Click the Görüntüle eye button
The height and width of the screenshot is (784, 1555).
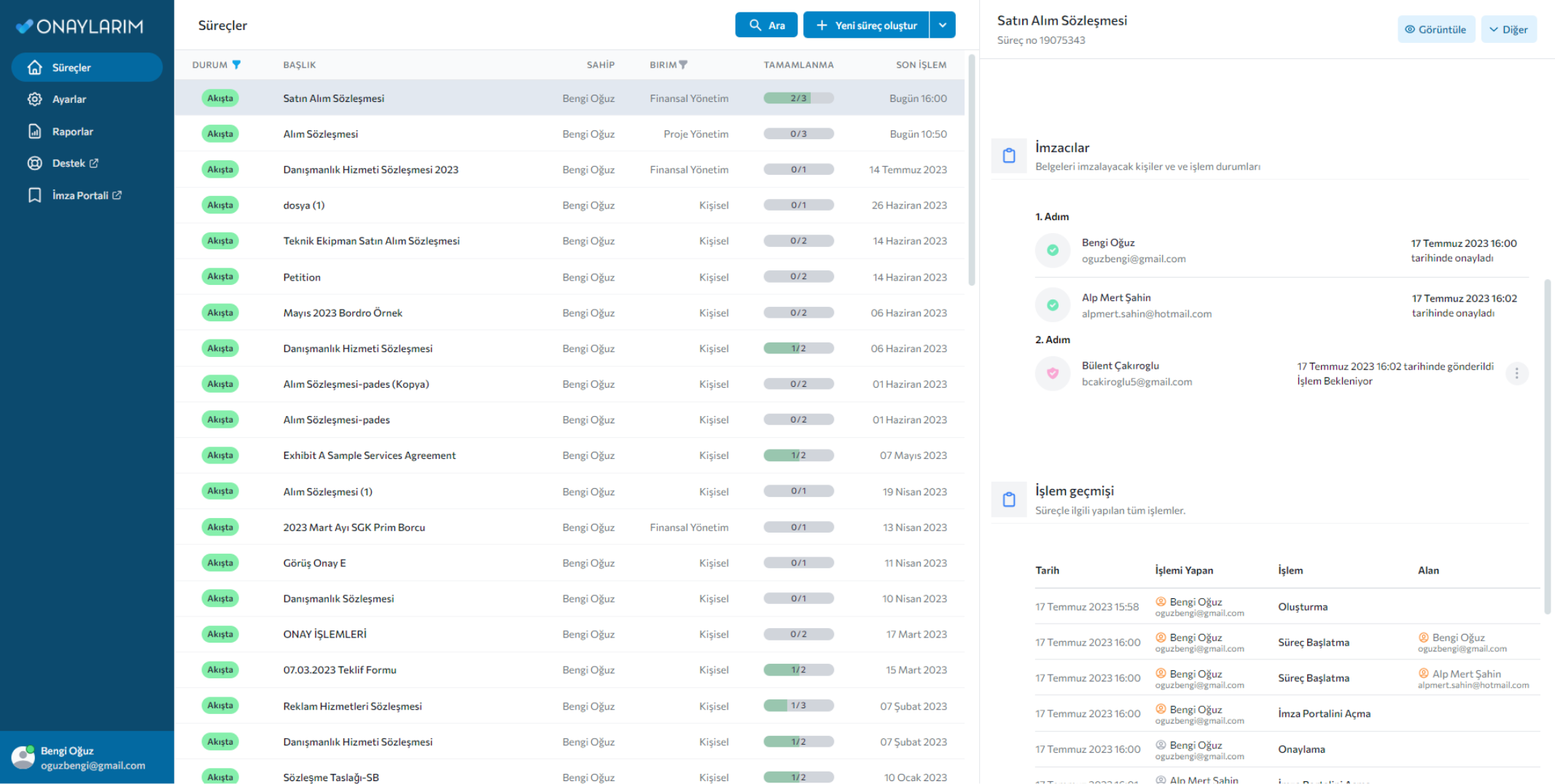click(1435, 29)
